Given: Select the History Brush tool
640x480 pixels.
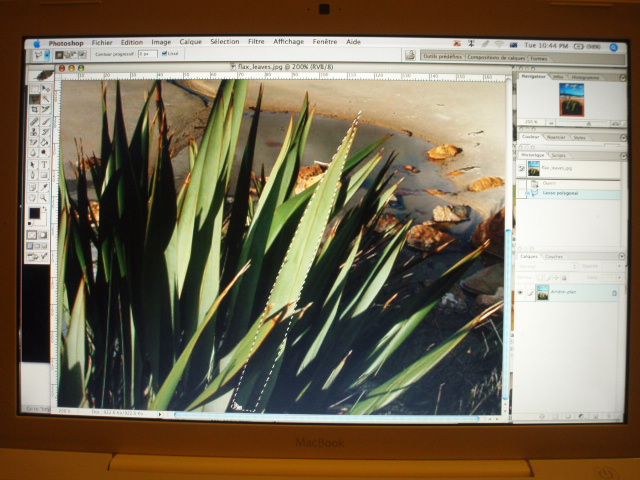Looking at the screenshot, I should pyautogui.click(x=45, y=132).
